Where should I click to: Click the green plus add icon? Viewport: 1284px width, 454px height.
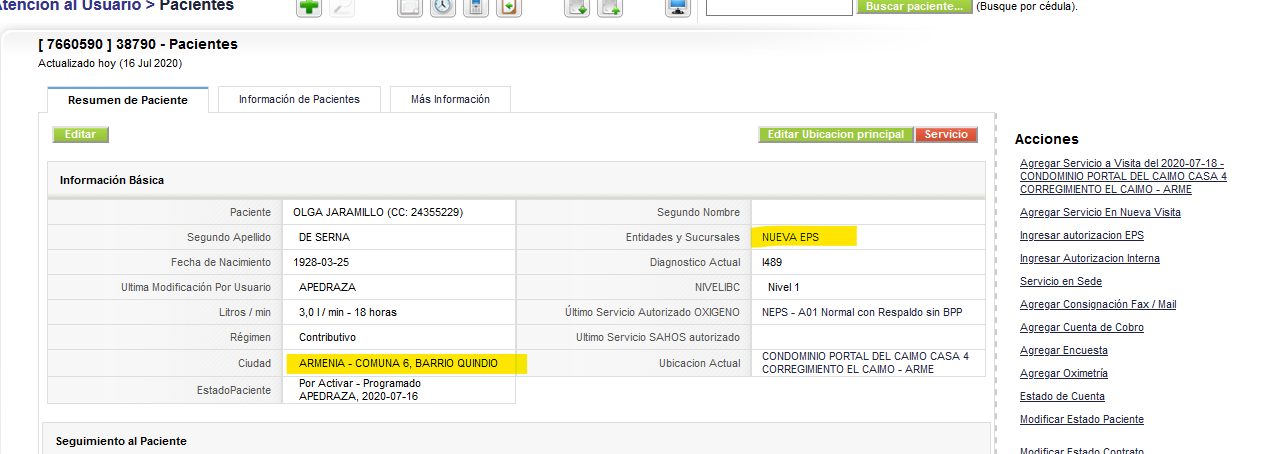(310, 7)
